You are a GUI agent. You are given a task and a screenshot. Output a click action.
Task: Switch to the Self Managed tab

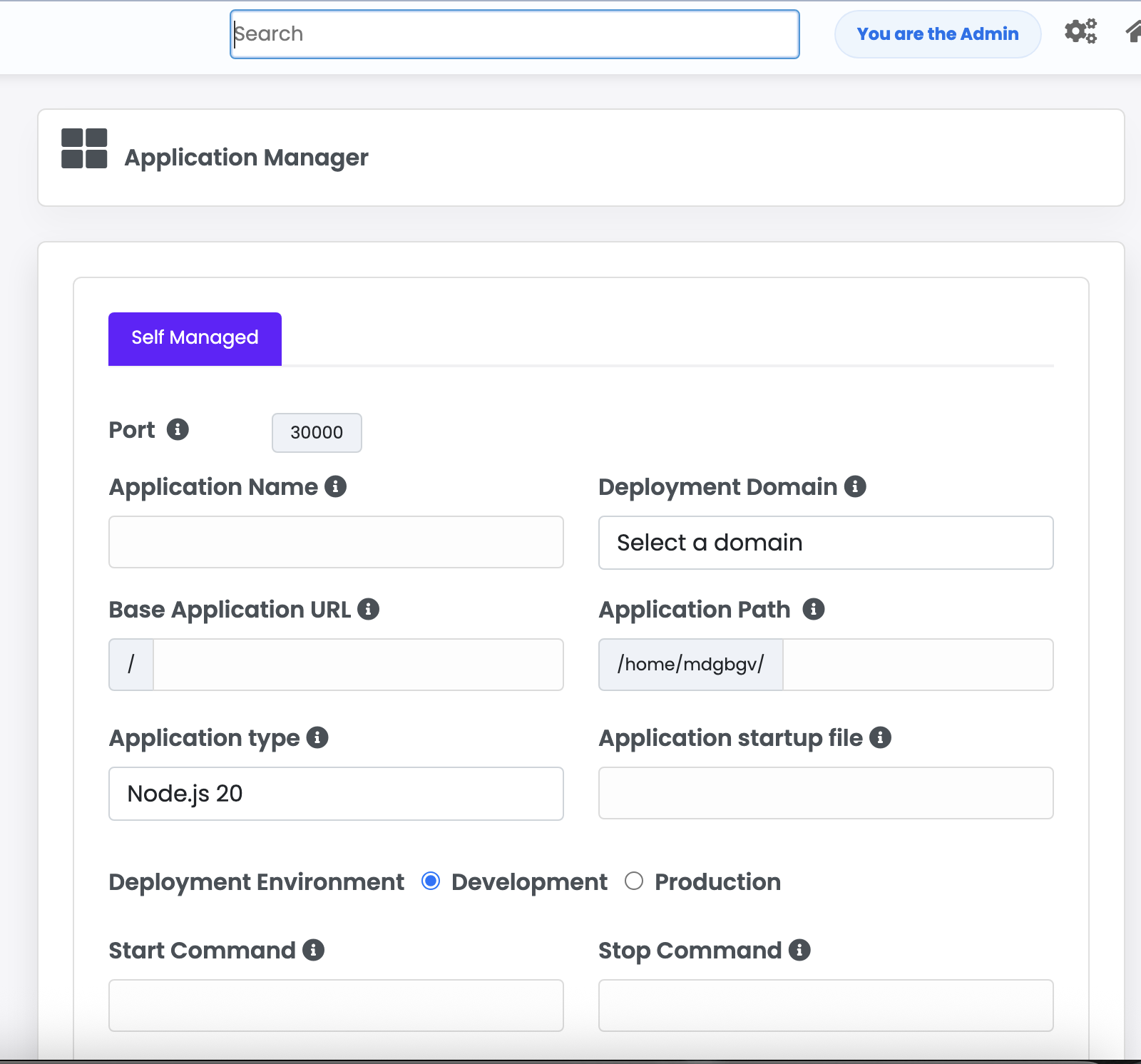[195, 339]
